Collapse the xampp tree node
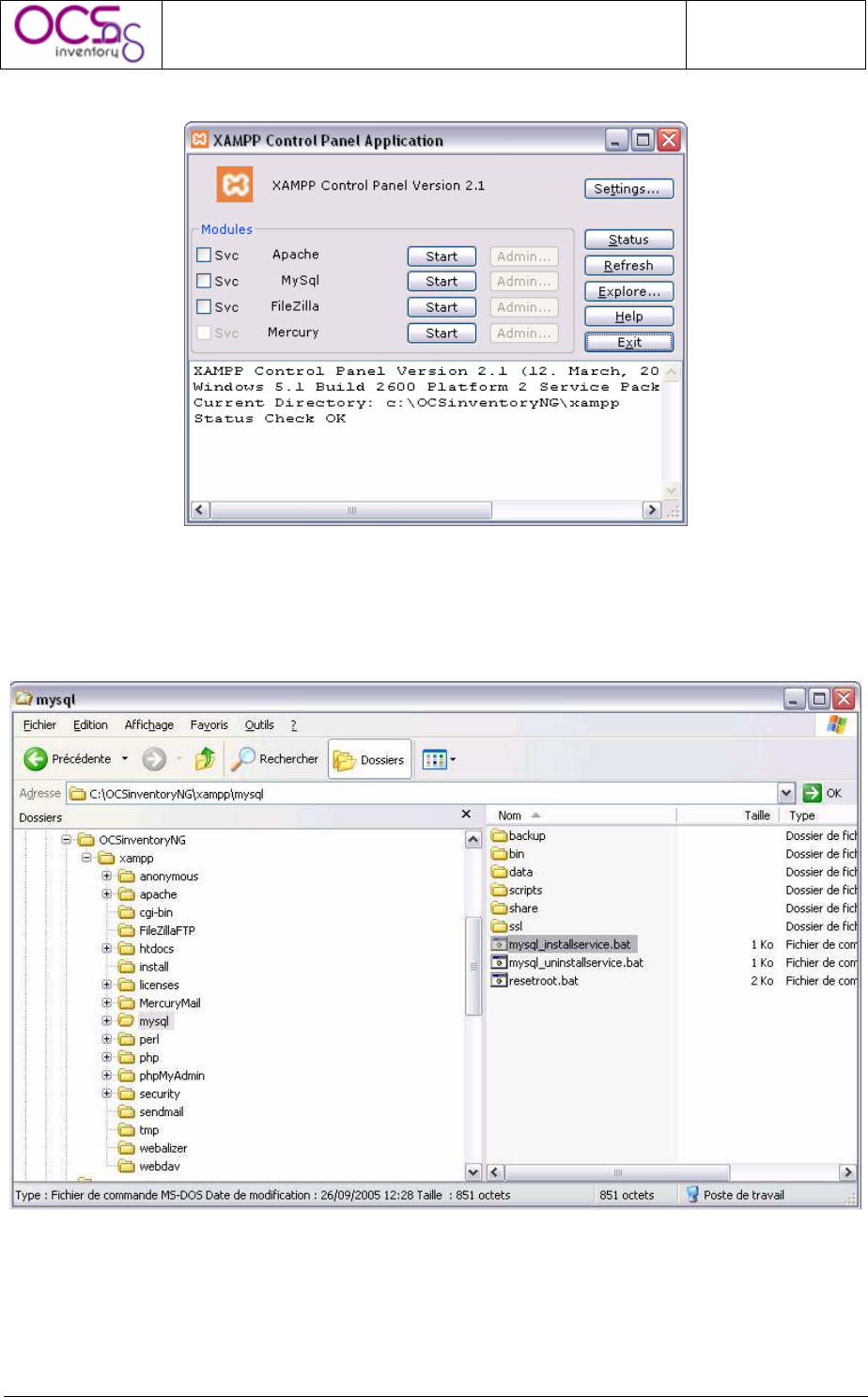The height and width of the screenshot is (1397, 868). [86, 858]
